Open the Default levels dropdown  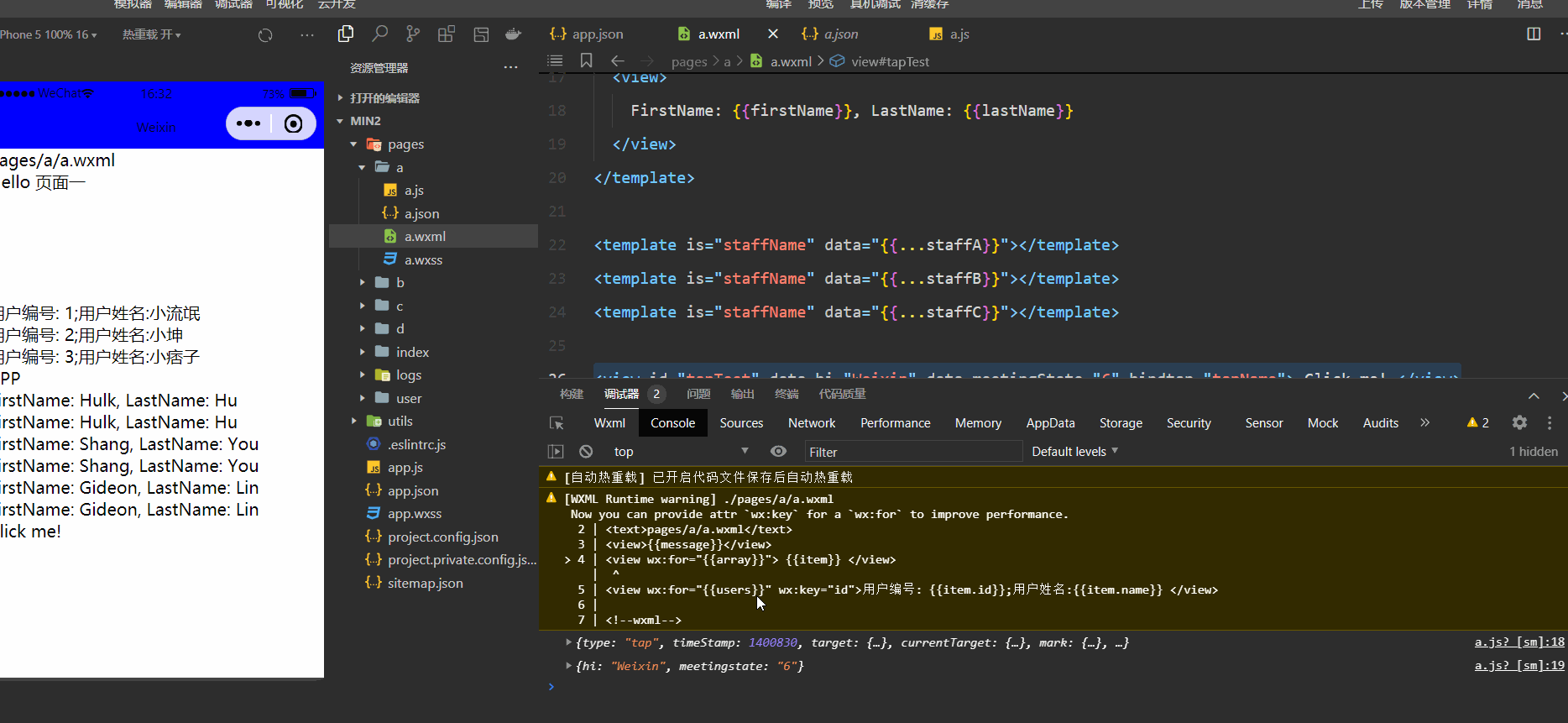pyautogui.click(x=1074, y=452)
